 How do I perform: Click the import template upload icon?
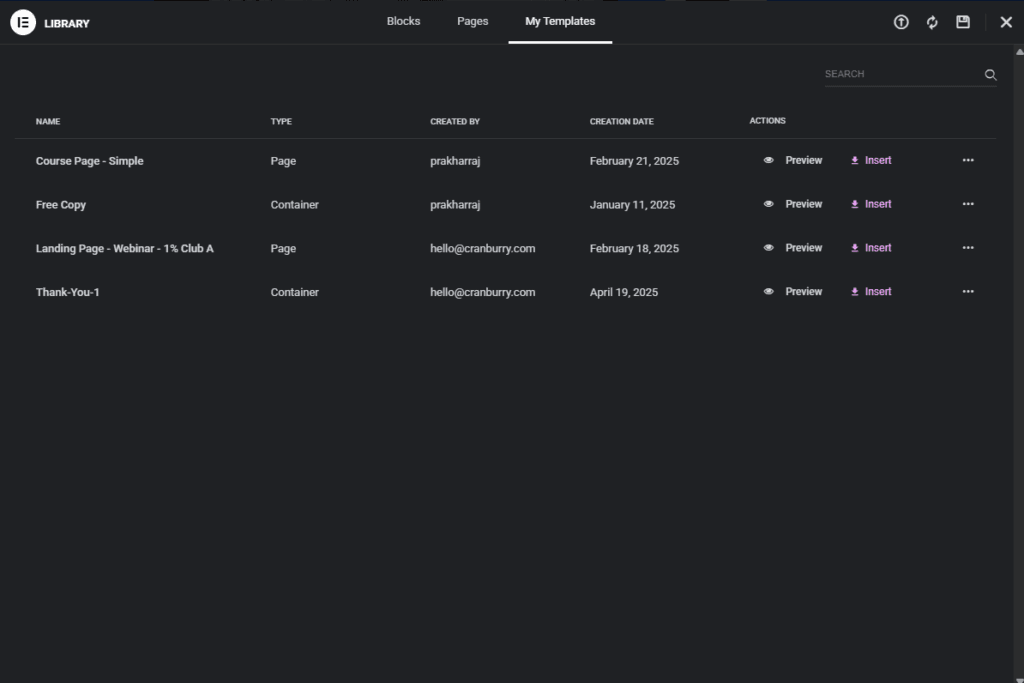point(901,22)
